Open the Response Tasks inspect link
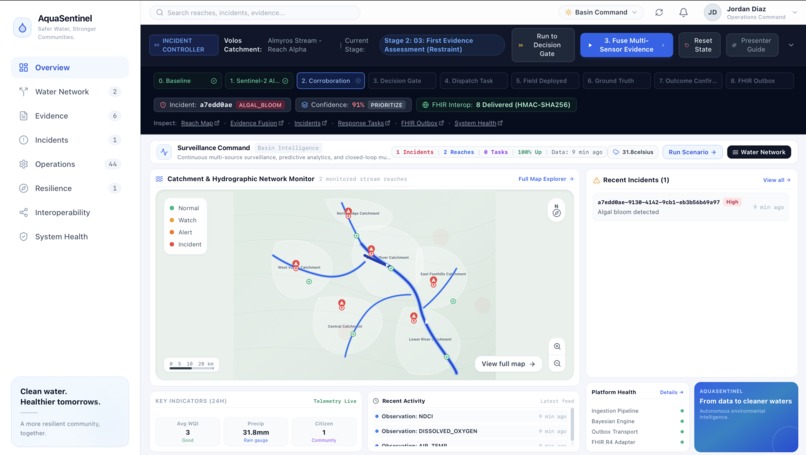 363,123
